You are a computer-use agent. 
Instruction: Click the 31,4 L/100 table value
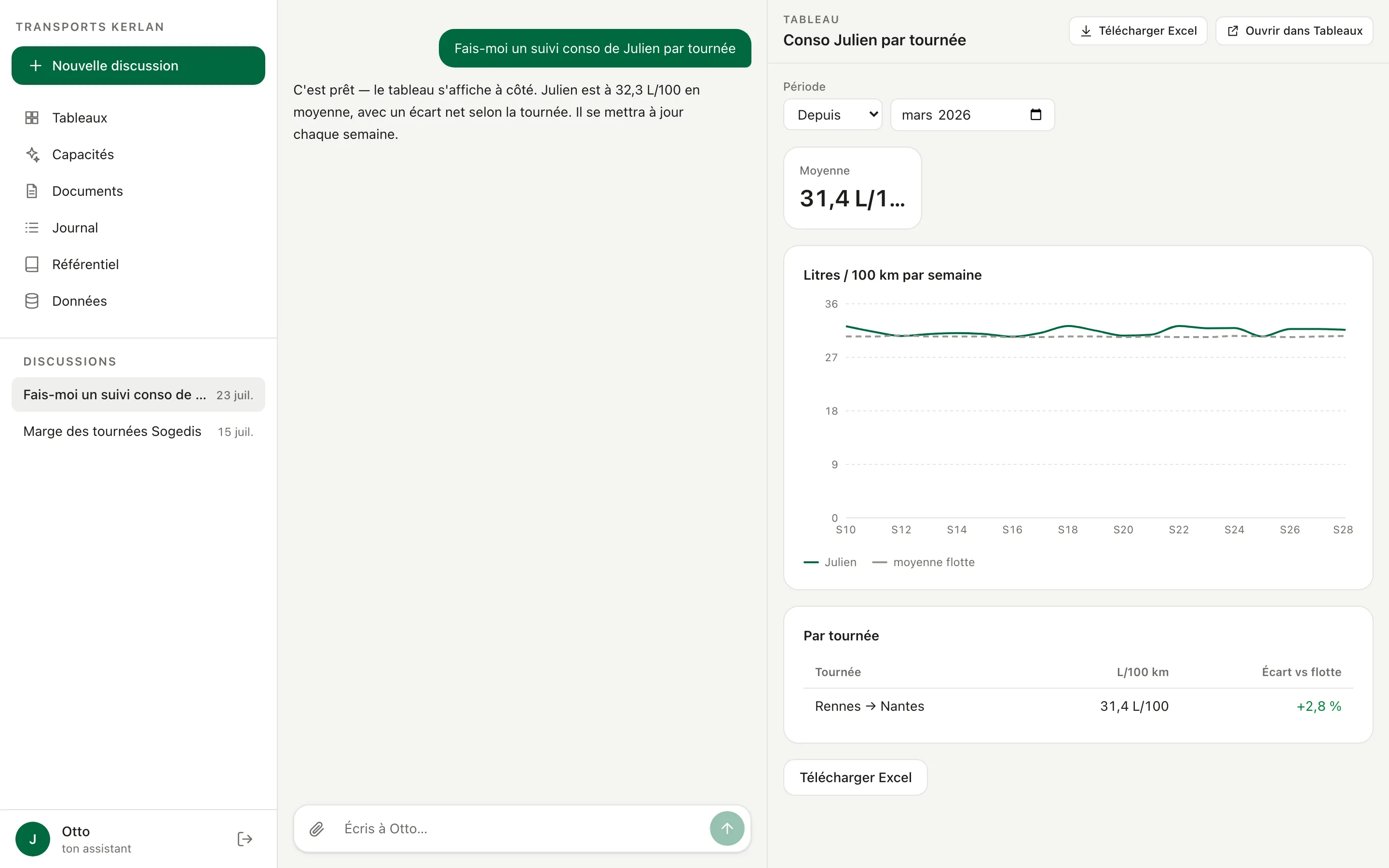pyautogui.click(x=1134, y=706)
